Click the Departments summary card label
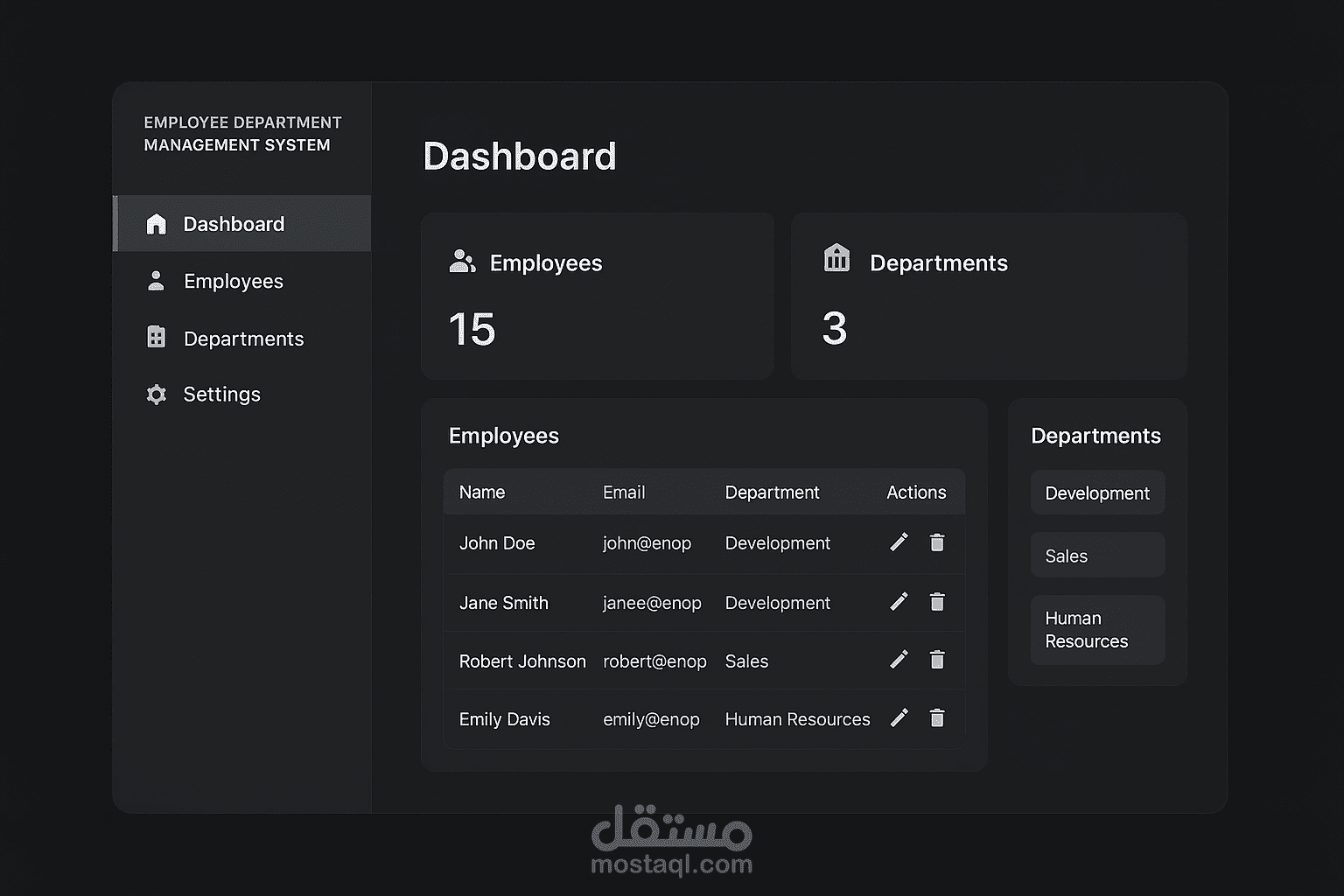Image resolution: width=1344 pixels, height=896 pixels. click(939, 263)
